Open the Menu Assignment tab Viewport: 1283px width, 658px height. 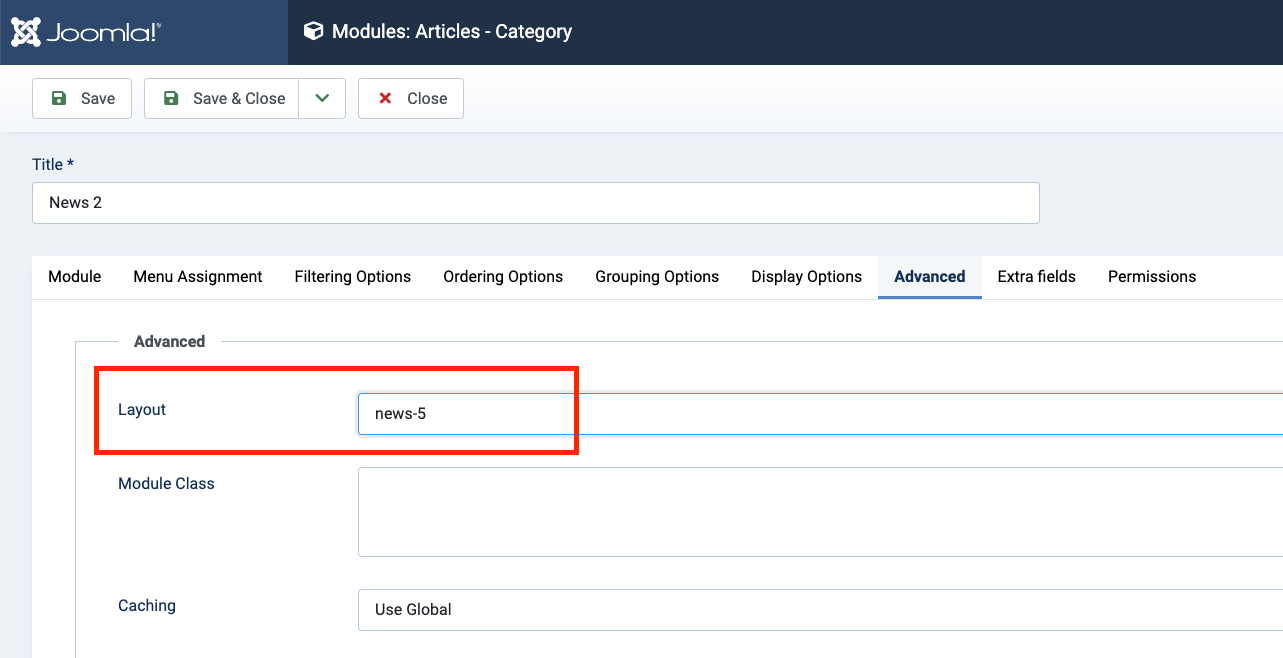[x=198, y=277]
